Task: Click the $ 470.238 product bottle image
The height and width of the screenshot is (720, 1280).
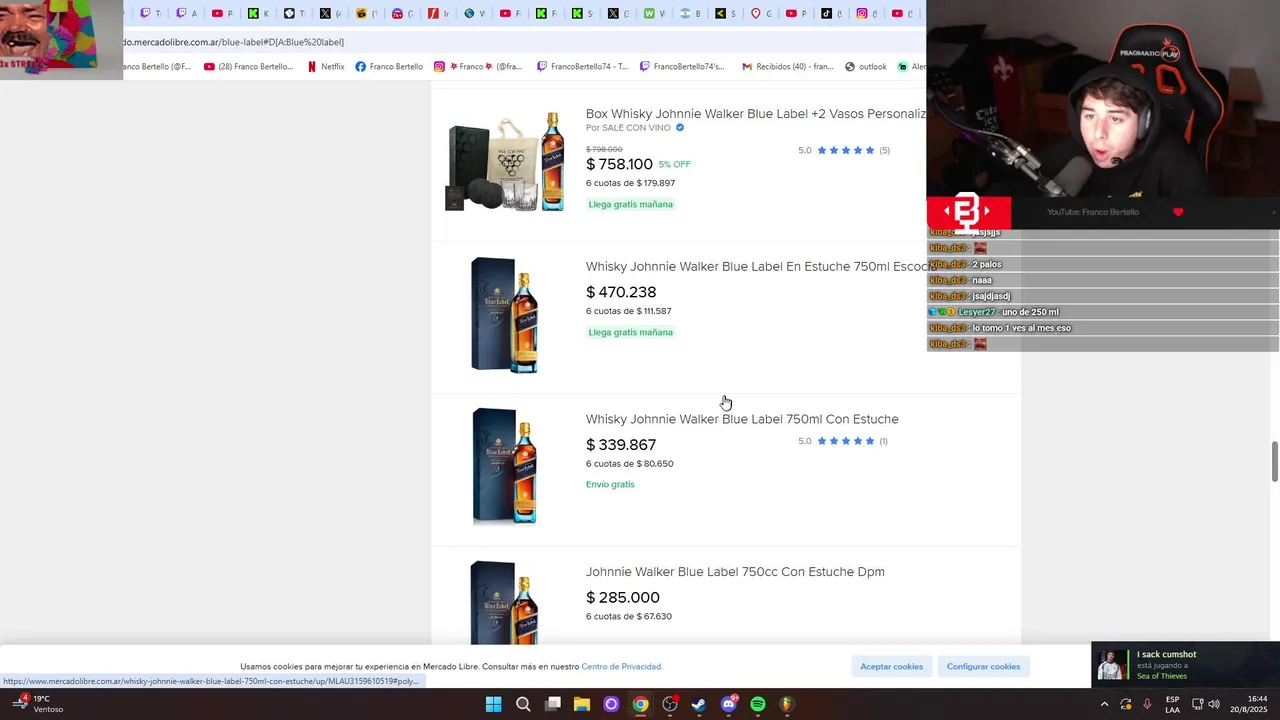Action: [505, 315]
